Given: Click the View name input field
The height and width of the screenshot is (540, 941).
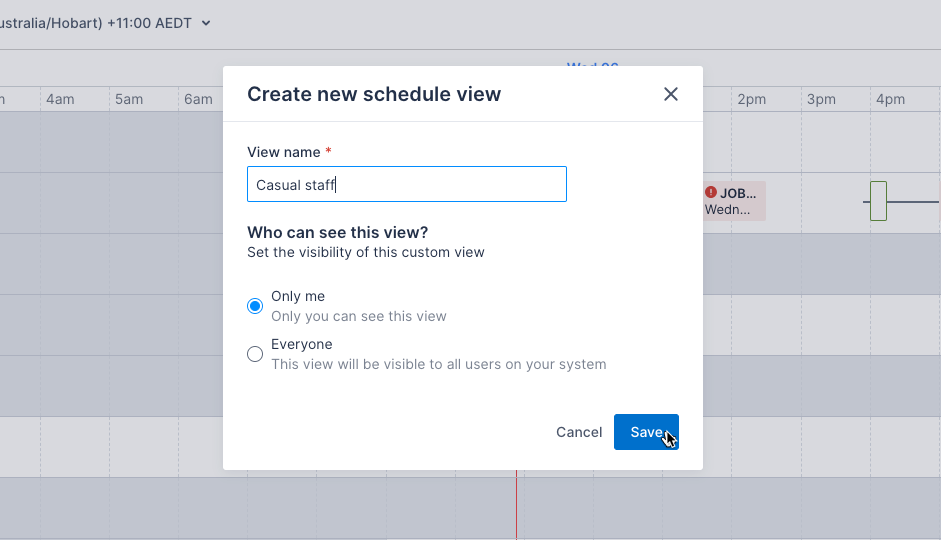Looking at the screenshot, I should (407, 184).
